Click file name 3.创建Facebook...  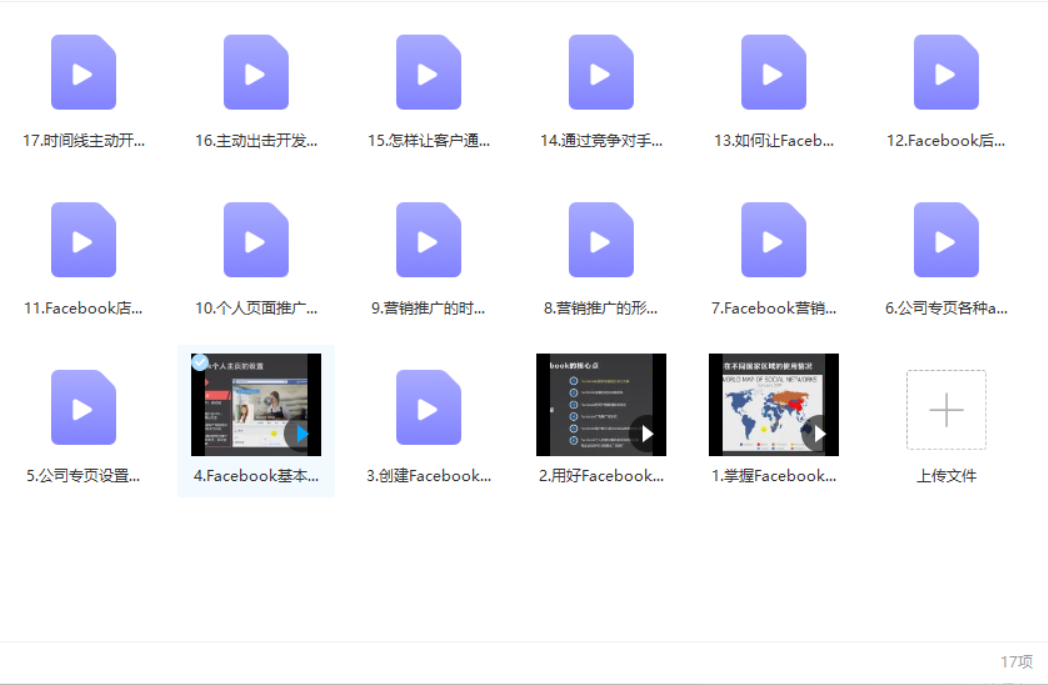point(428,476)
